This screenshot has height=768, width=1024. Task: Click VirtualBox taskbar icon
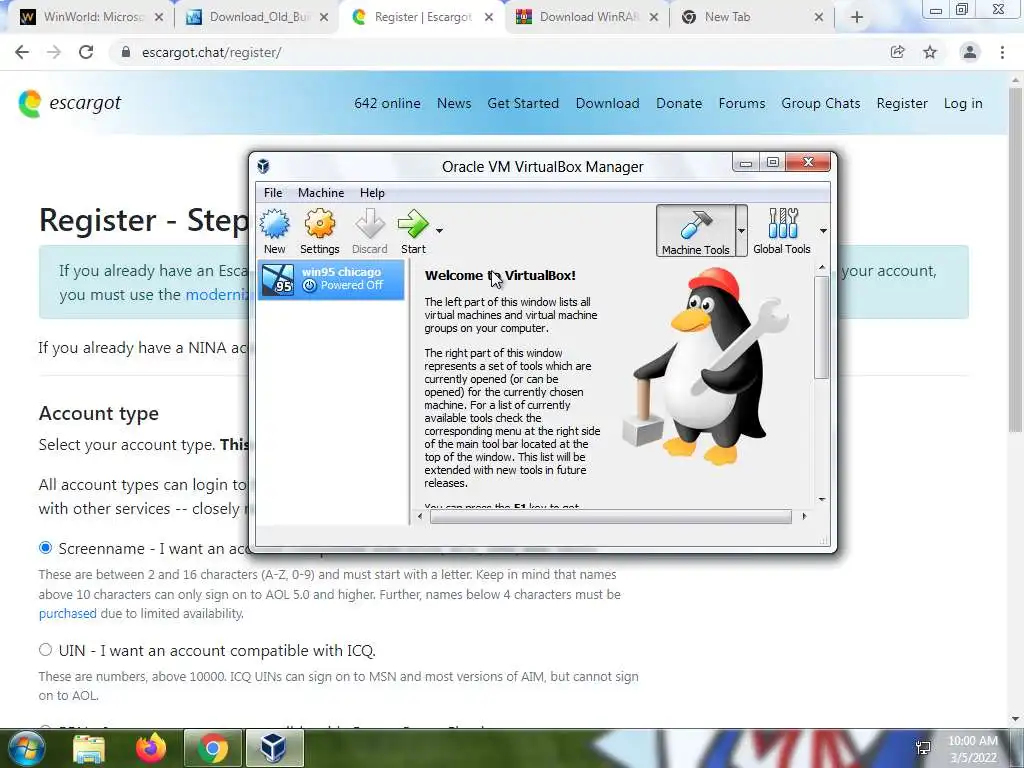coord(274,748)
